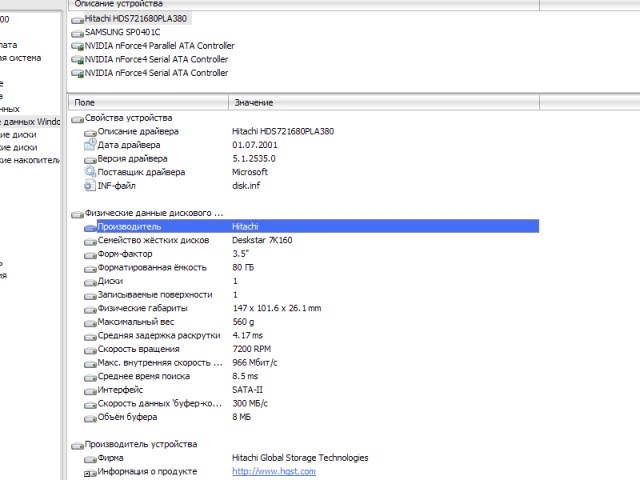Click the value '80 ГБ'

(243, 267)
